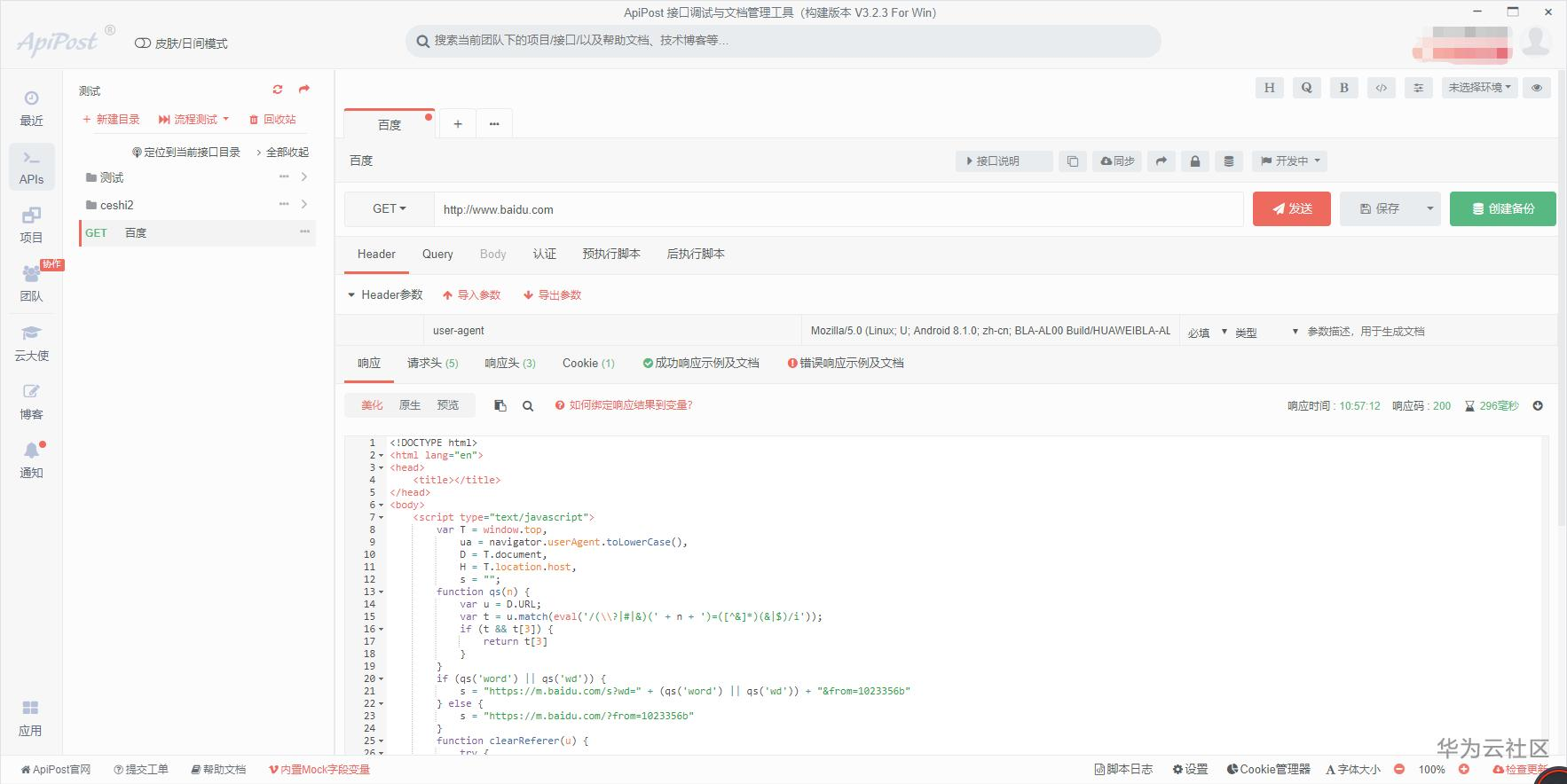Click the Q global query button
The image size is (1567, 784).
(1306, 88)
